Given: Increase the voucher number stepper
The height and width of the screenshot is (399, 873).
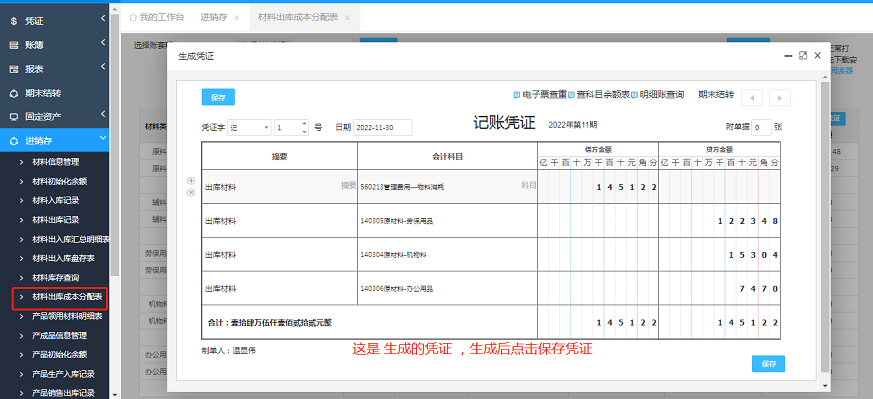Looking at the screenshot, I should click(304, 124).
